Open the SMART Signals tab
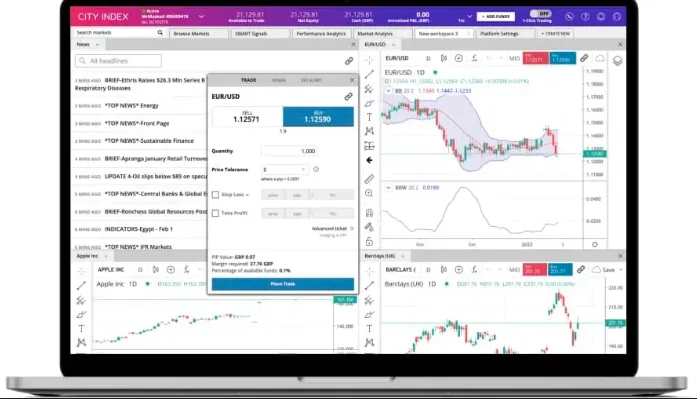697x399 pixels. click(260, 34)
